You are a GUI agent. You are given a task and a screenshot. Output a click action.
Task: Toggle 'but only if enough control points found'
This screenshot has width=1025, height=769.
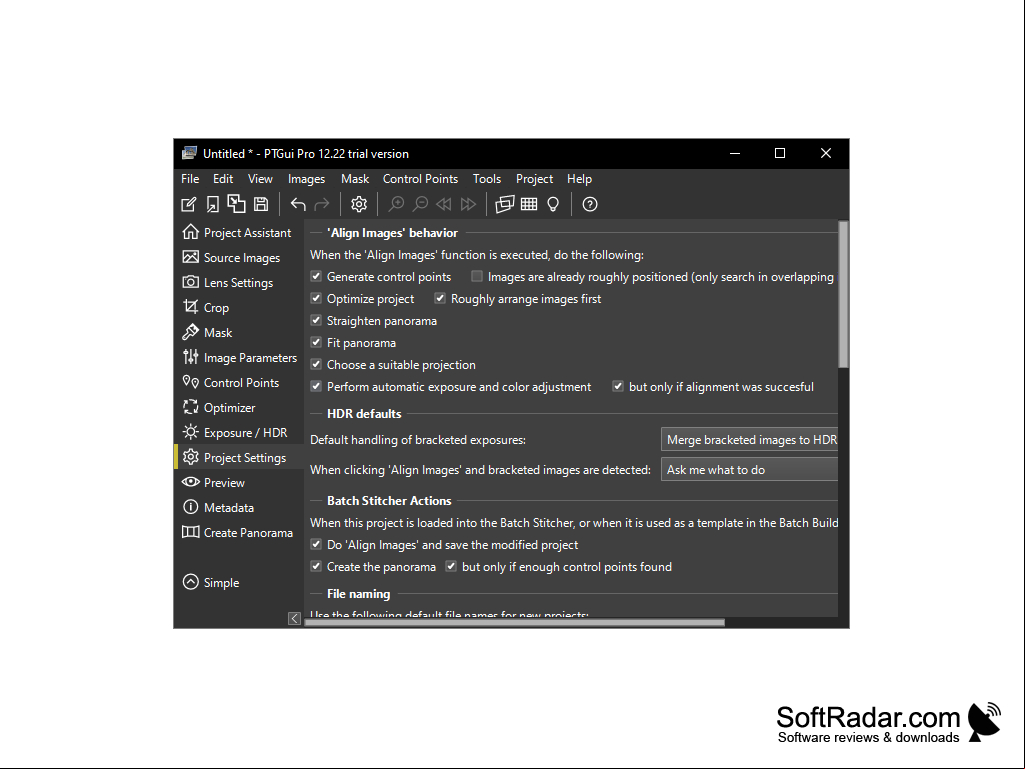click(451, 567)
